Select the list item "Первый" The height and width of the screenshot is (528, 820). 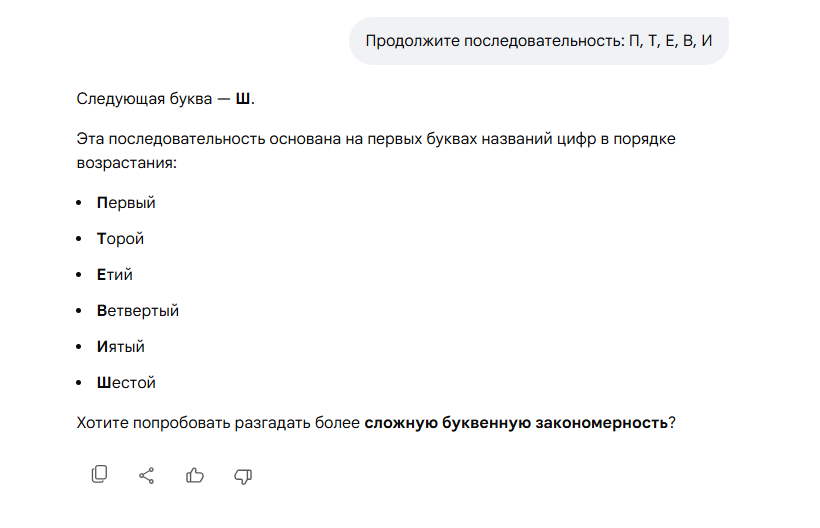tap(126, 203)
